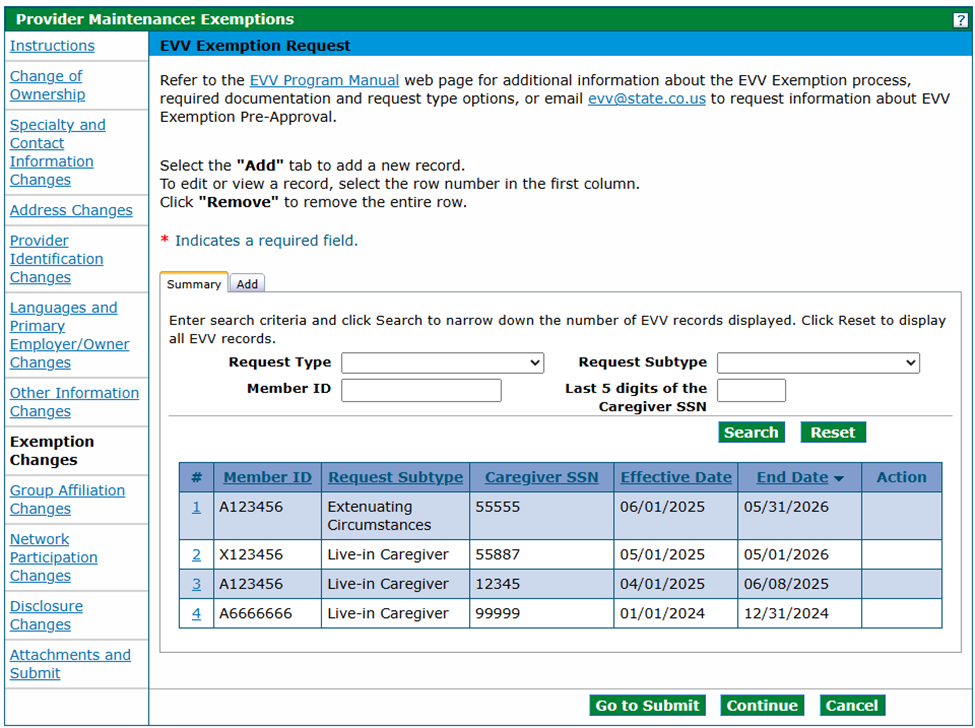Open Address Changes page
The image size is (975, 728).
pos(71,210)
